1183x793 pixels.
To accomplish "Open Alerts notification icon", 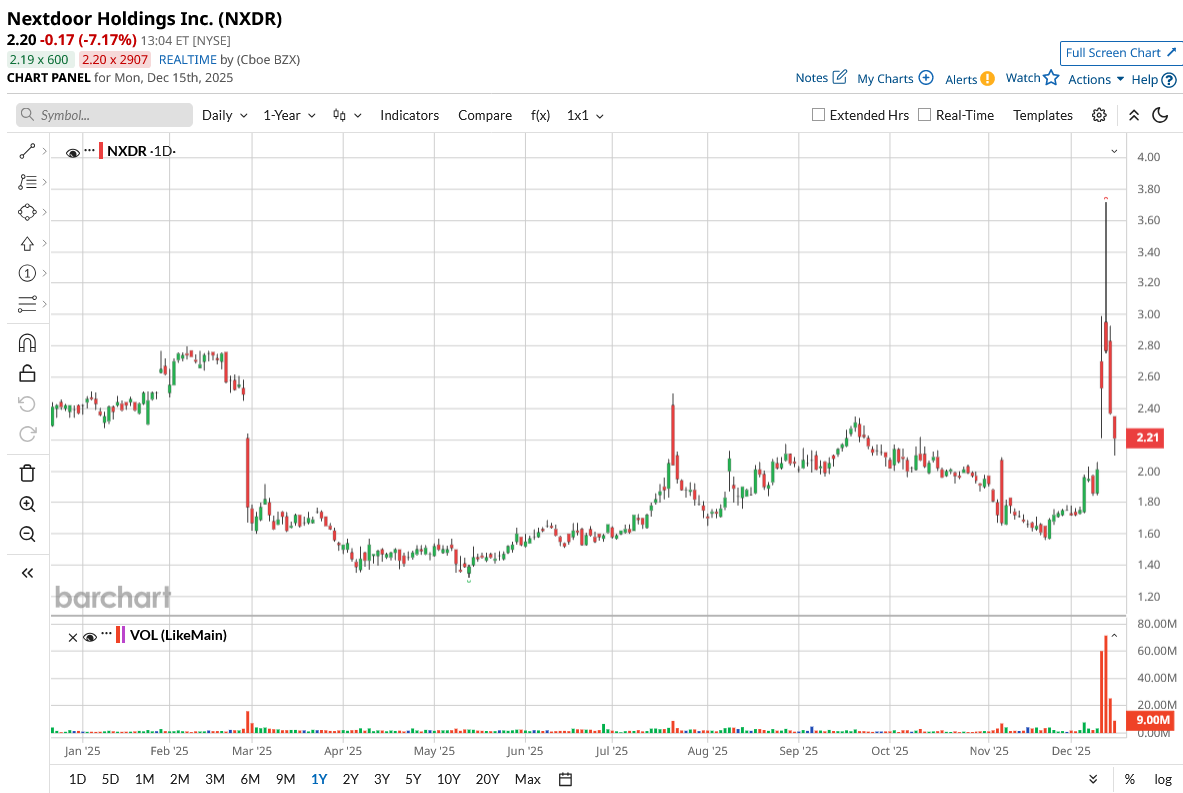I will pyautogui.click(x=988, y=78).
